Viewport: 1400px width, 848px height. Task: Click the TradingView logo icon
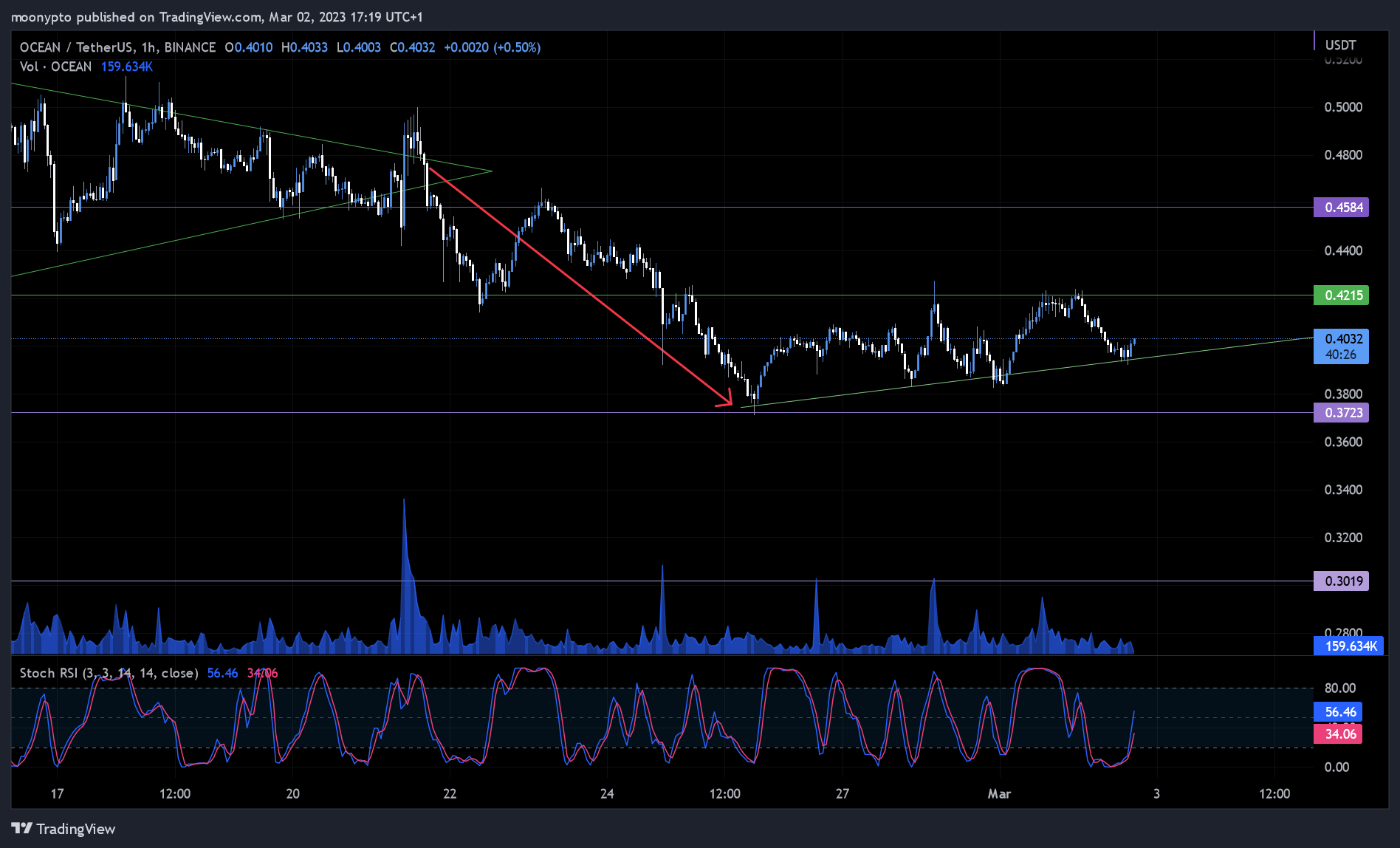[21, 828]
